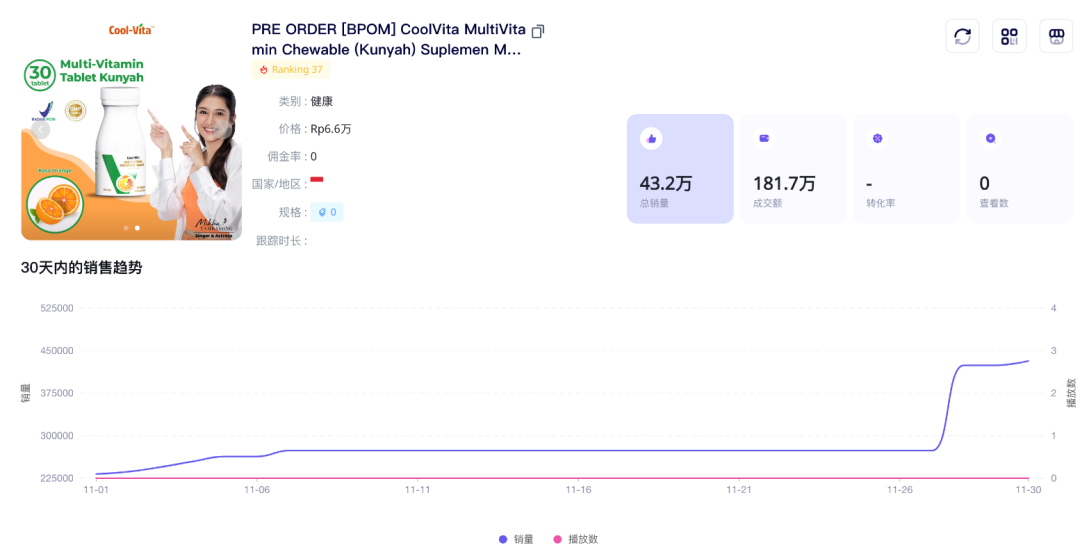
Task: Click the 11-11 date on chart axis
Action: tap(417, 490)
